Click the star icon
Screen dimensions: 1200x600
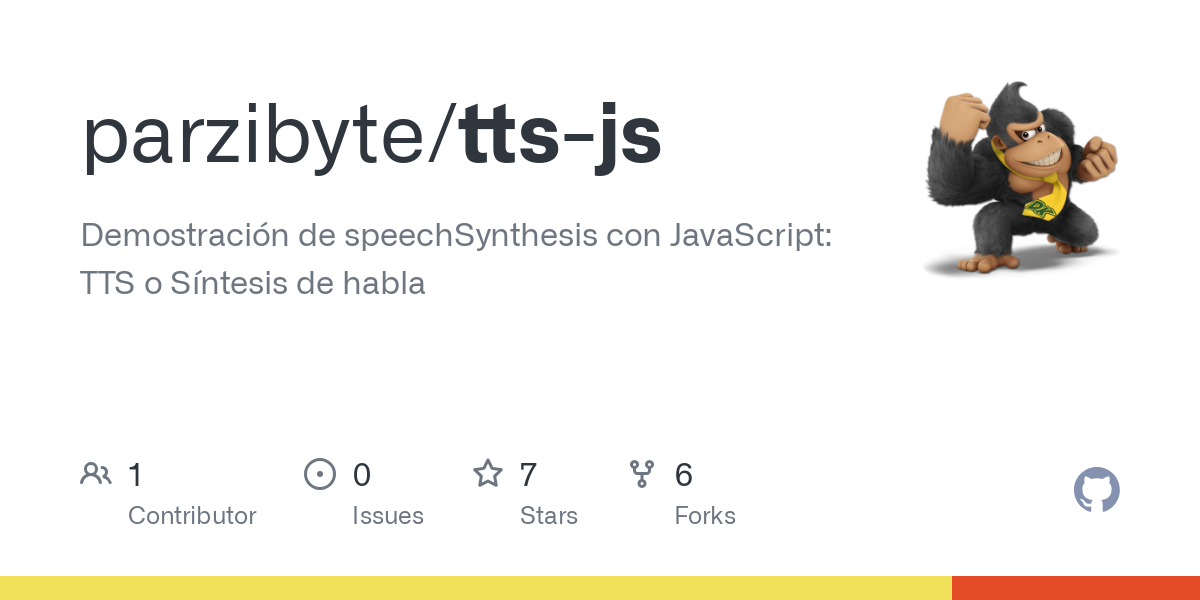click(x=487, y=473)
